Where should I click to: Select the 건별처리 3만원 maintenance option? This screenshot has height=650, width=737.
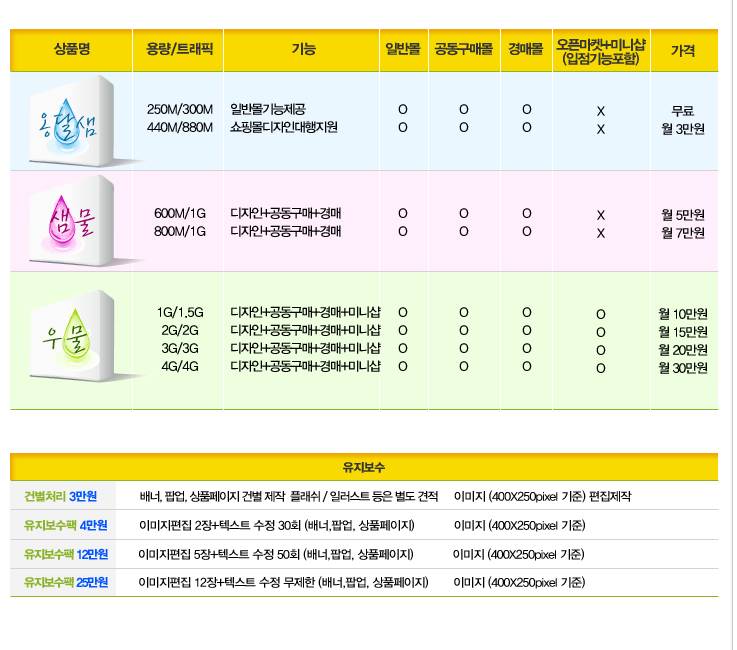(x=62, y=496)
